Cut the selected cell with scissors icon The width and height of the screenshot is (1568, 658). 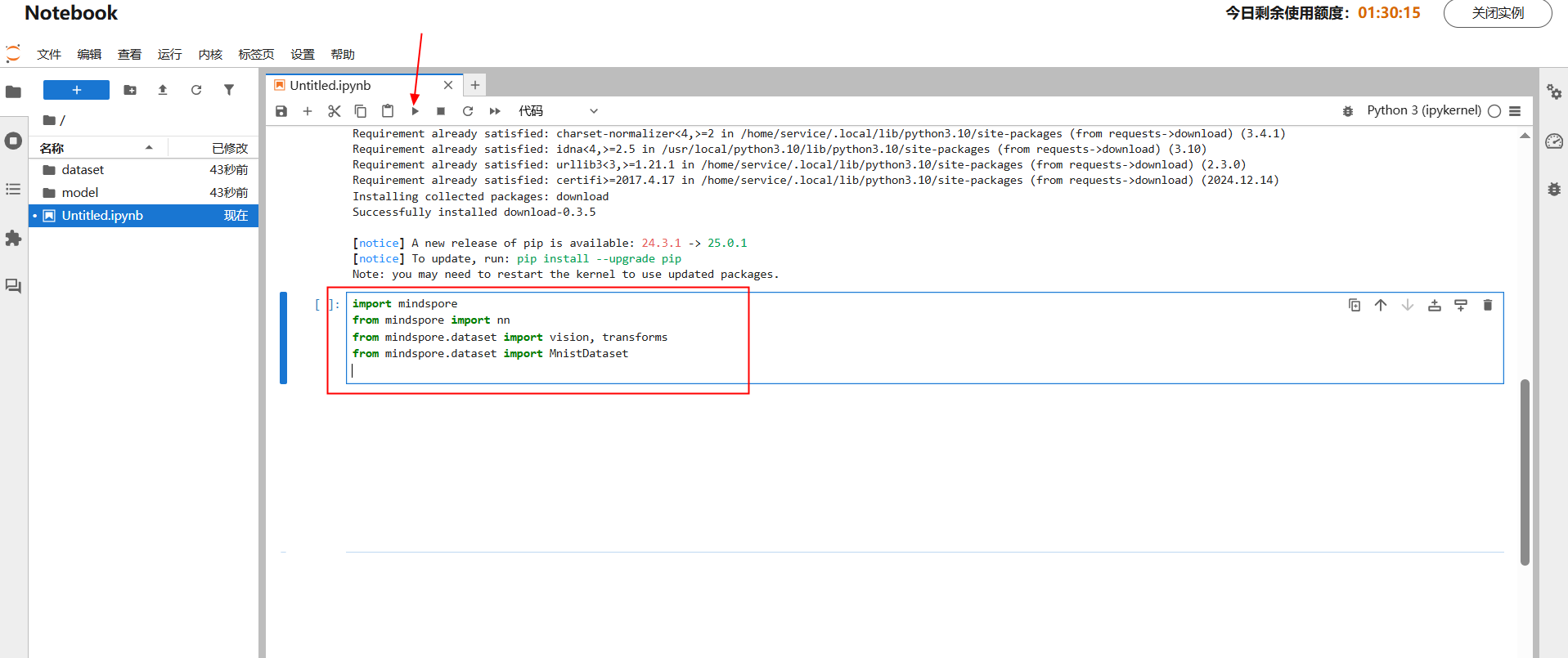334,111
